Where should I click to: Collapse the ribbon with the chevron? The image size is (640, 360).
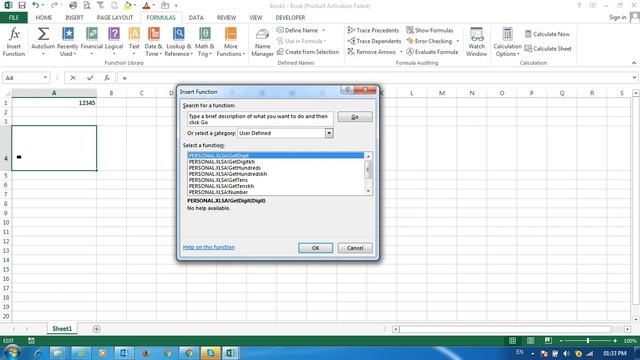634,63
